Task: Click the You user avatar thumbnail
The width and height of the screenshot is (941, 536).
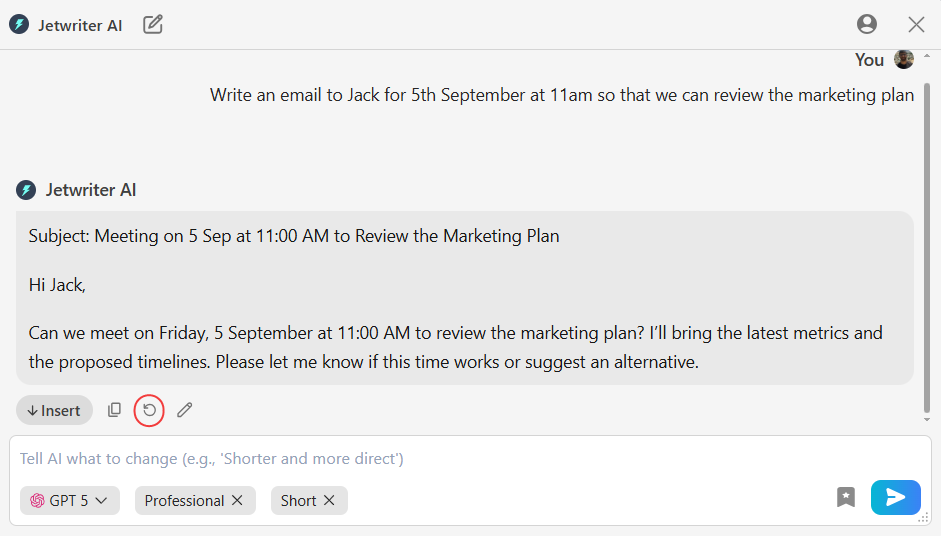Action: click(x=904, y=60)
